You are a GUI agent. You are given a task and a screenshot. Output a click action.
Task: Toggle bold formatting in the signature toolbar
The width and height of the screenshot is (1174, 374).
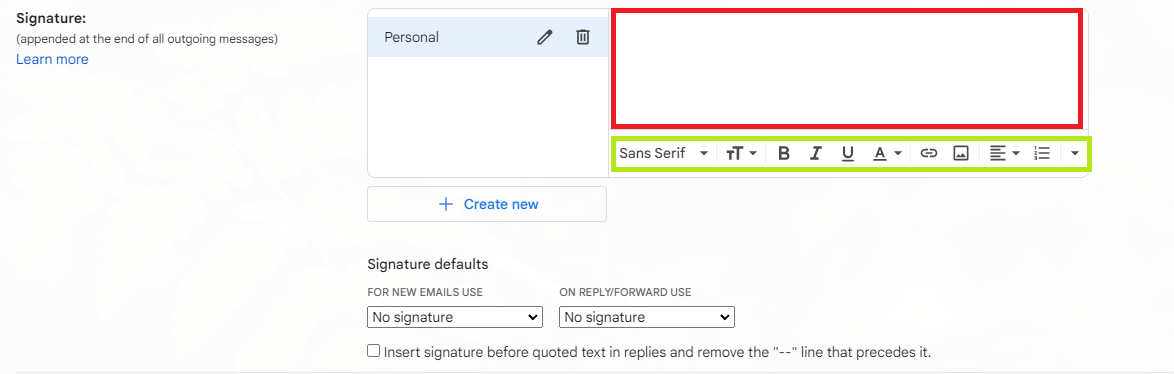point(784,153)
